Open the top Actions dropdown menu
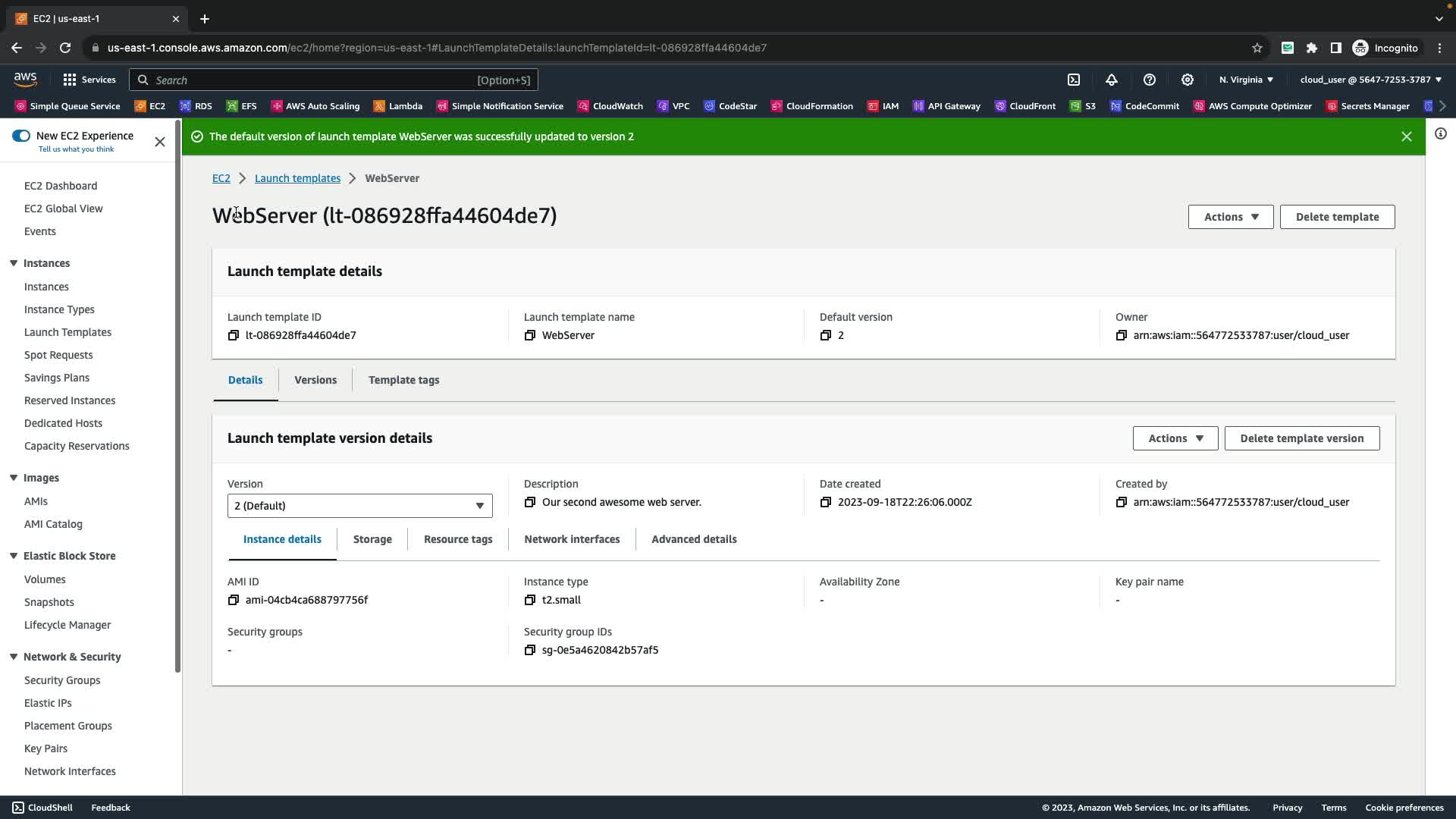 1230,217
